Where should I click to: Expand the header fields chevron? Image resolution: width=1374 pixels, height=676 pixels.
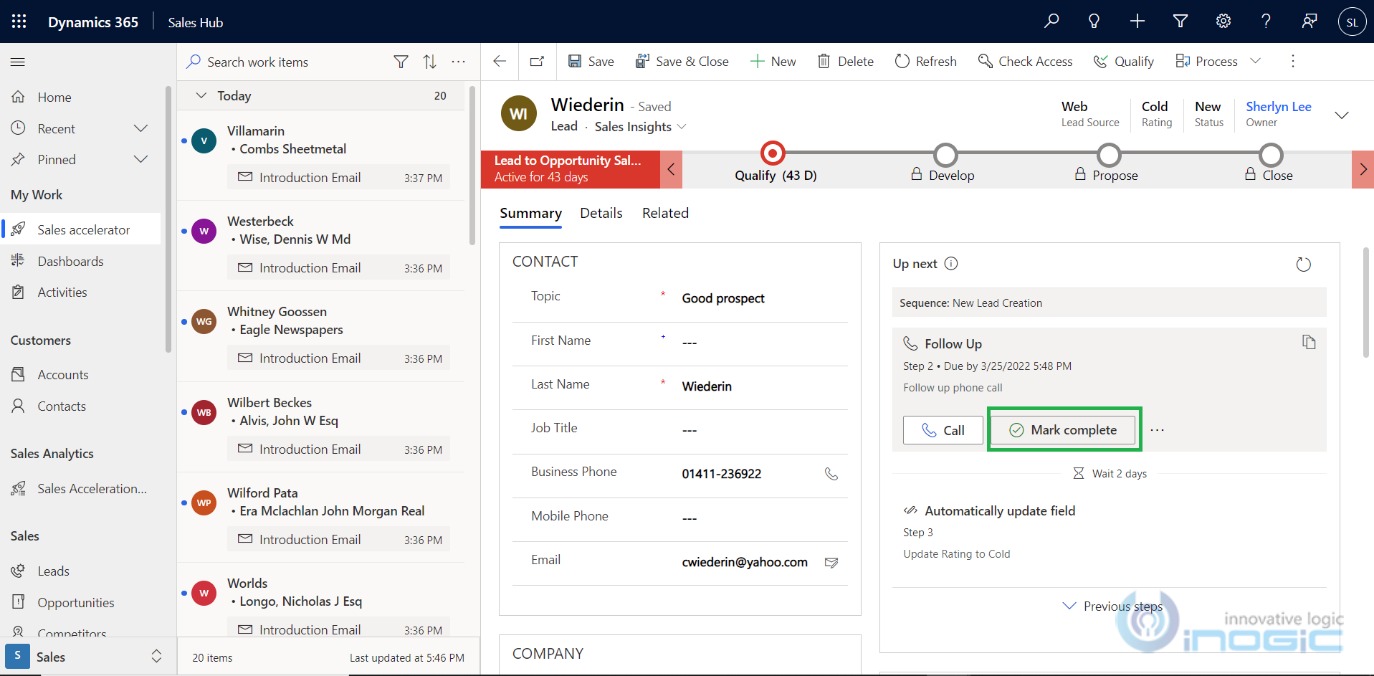pos(1342,115)
